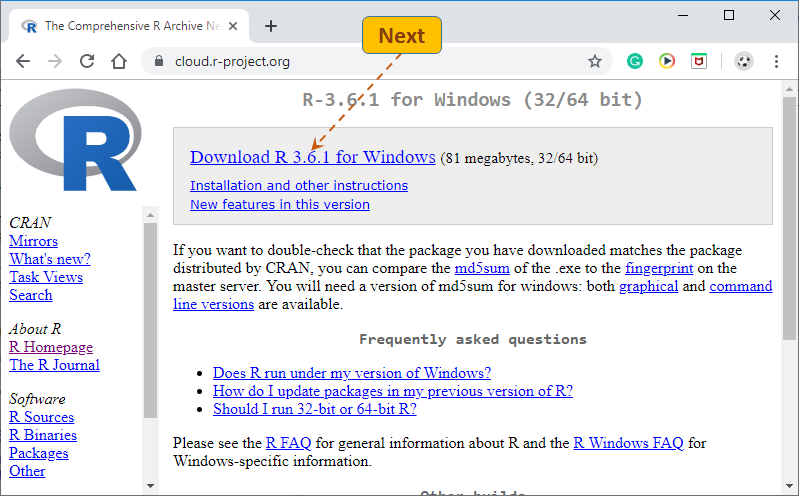This screenshot has height=496, width=799.
Task: Click the sidebar scrollbar thumb
Action: pyautogui.click(x=150, y=320)
